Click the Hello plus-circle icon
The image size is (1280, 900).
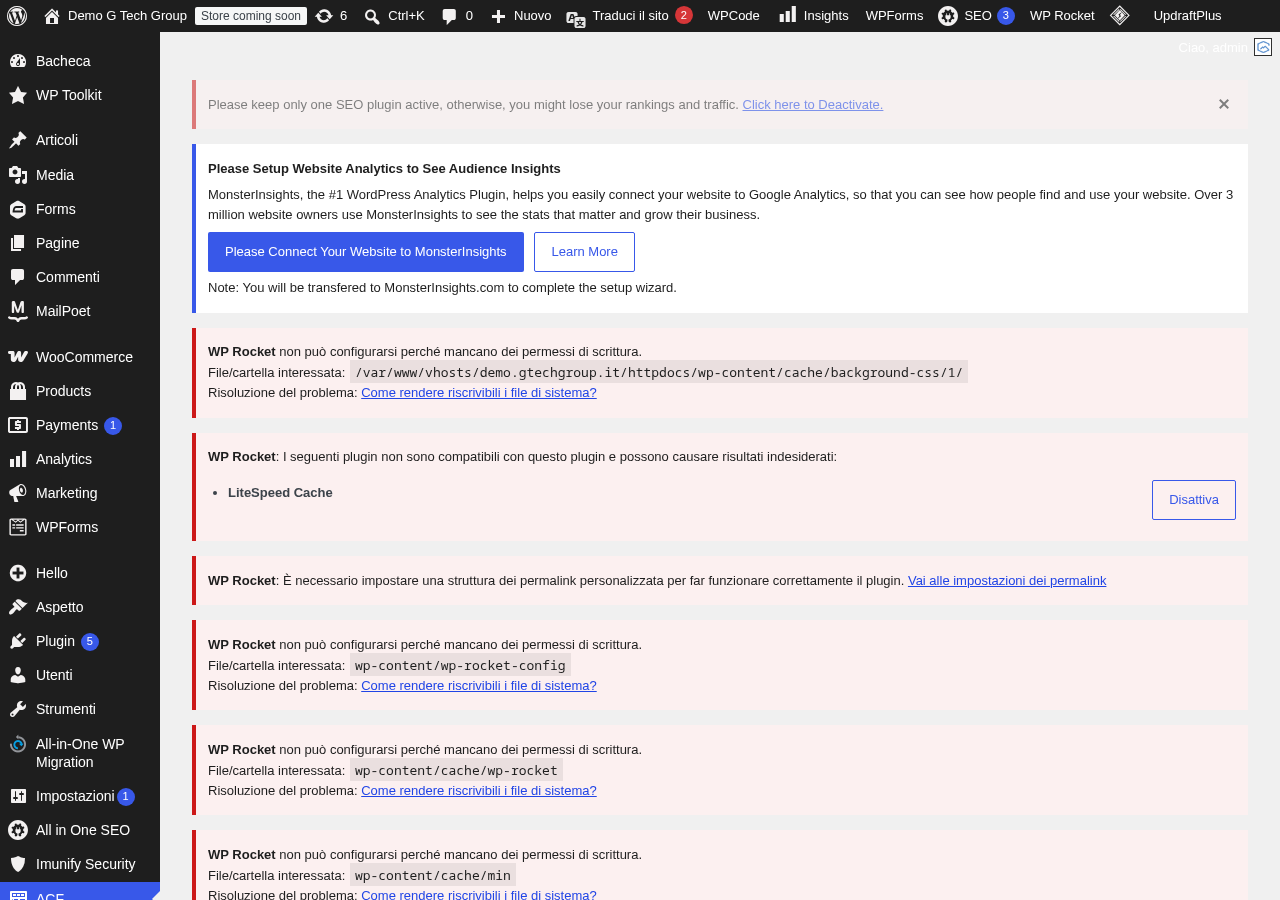tap(18, 573)
